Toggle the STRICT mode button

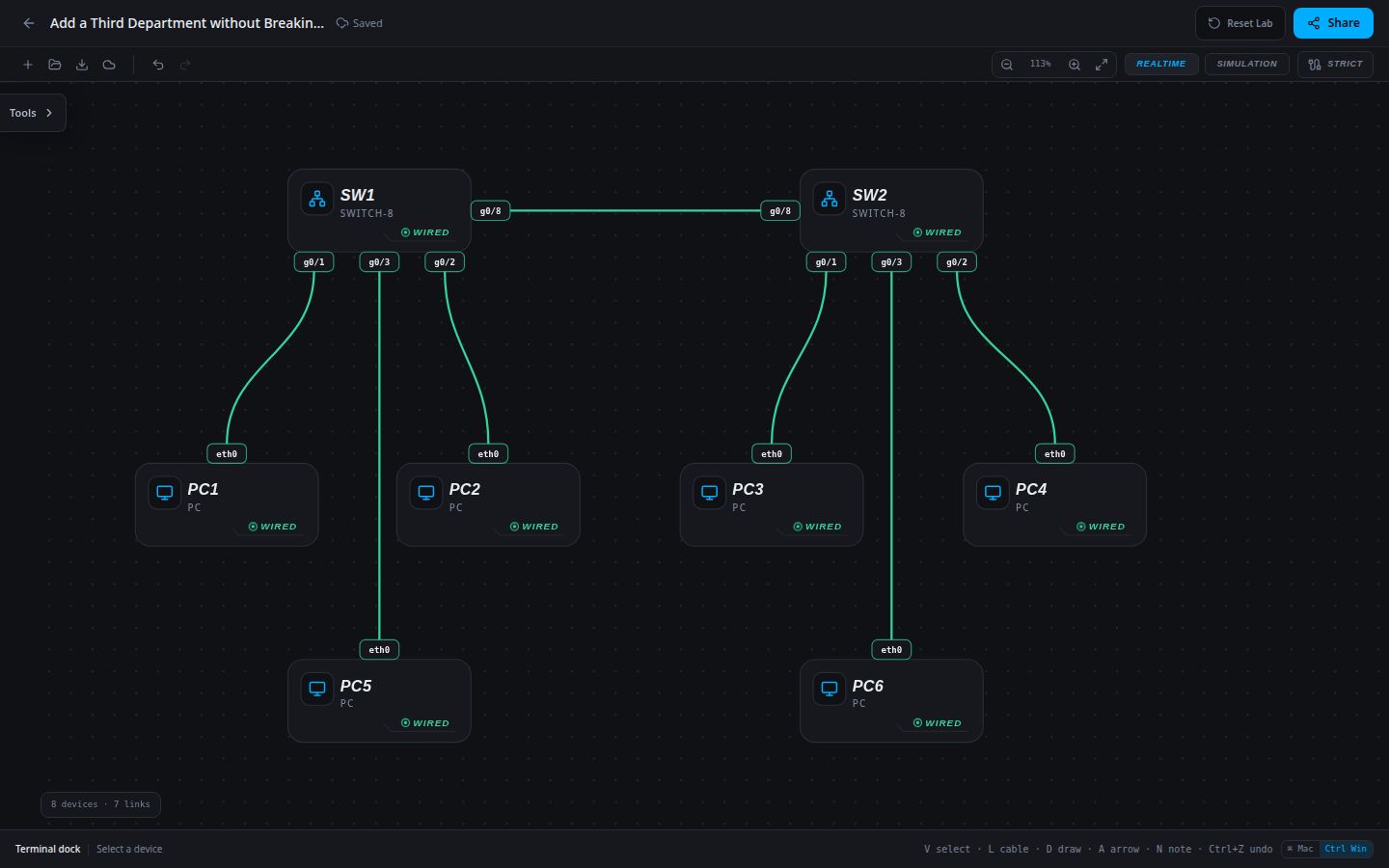(x=1335, y=65)
